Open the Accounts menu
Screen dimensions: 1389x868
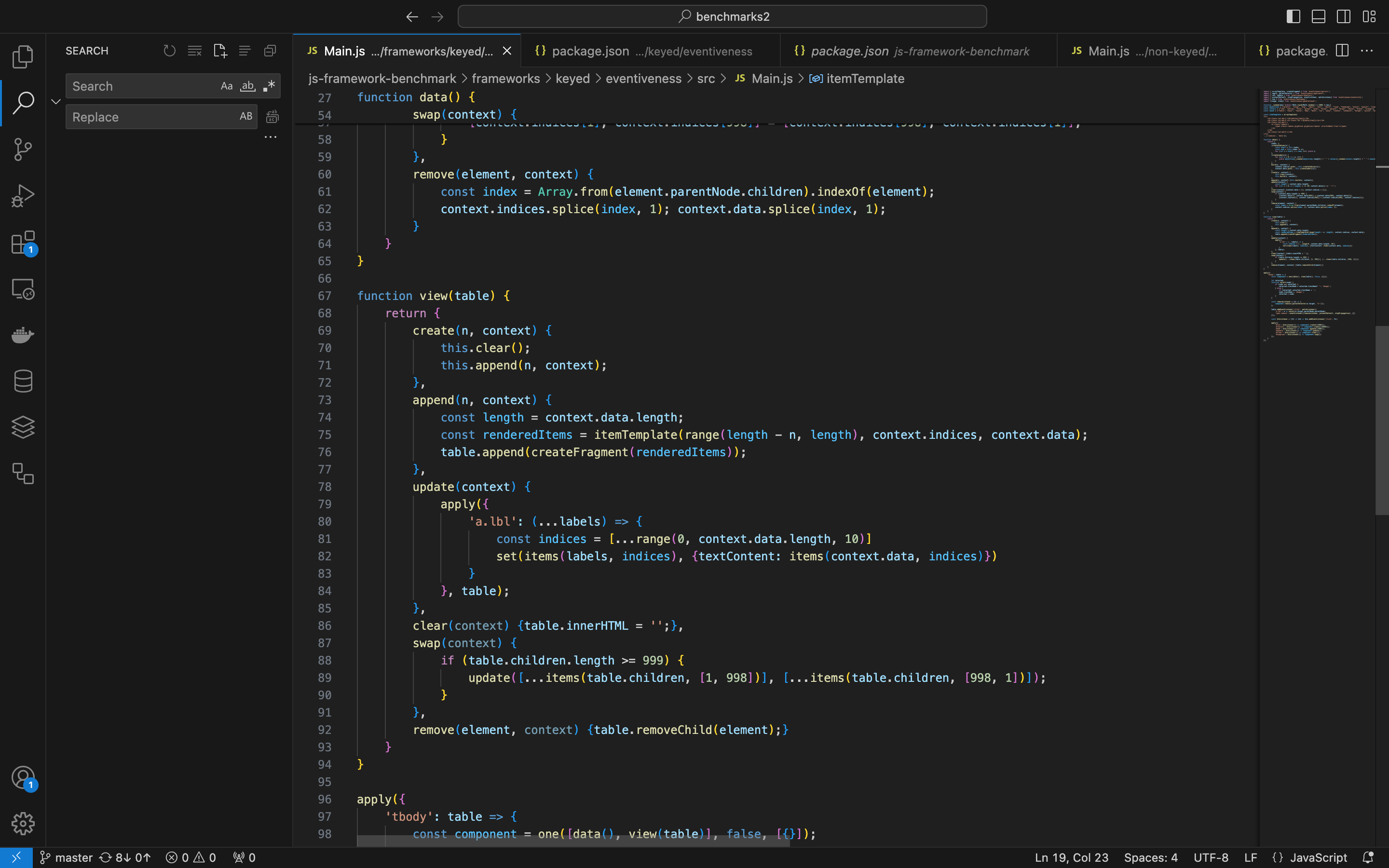pyautogui.click(x=23, y=778)
